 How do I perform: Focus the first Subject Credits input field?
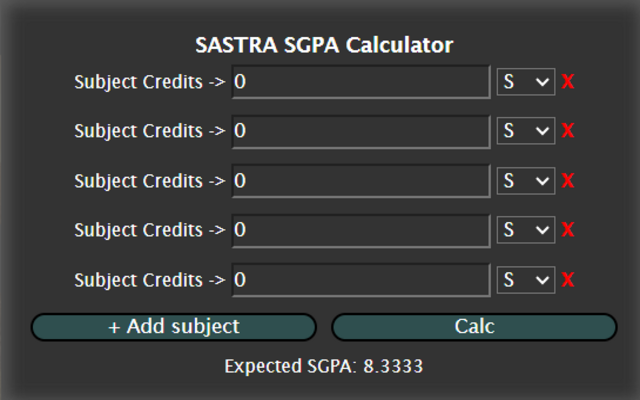[361, 82]
